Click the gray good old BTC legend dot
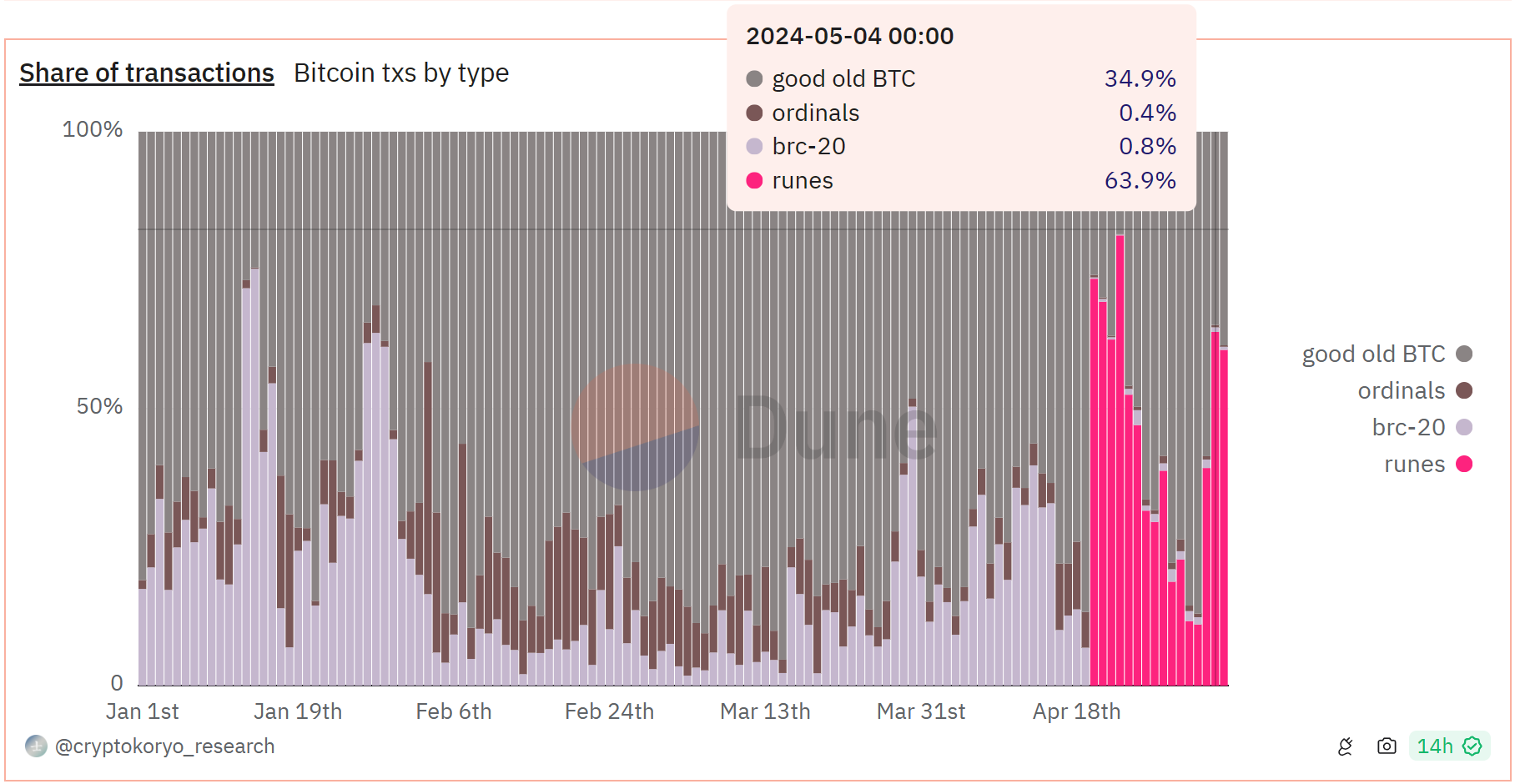 [1464, 354]
